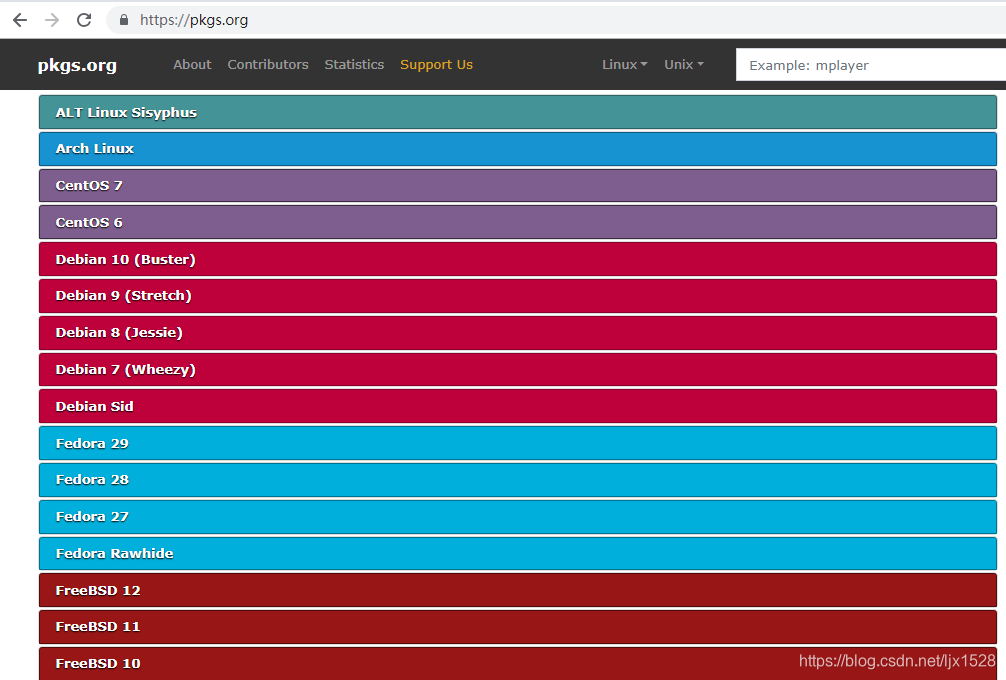Open the Fedora 28 section

point(518,480)
